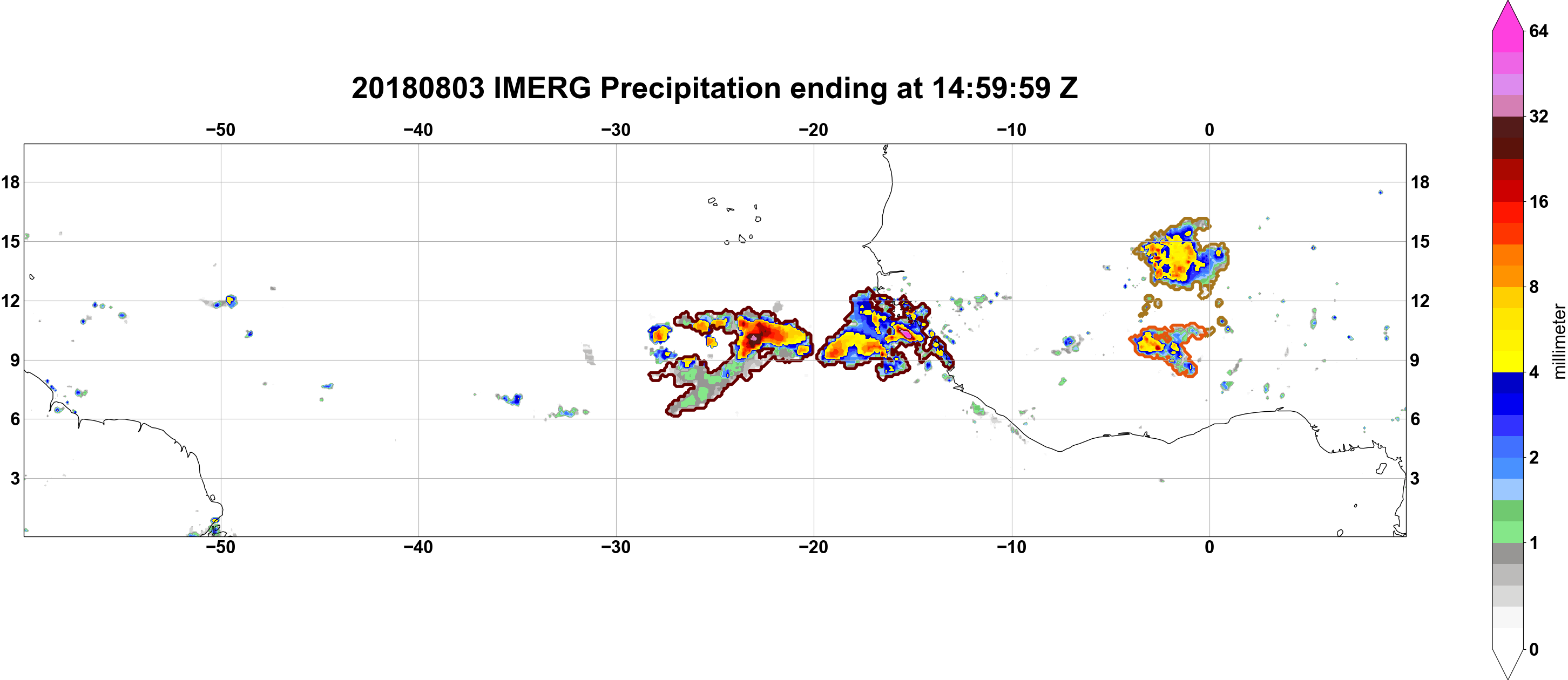Click the right axis latitude label "18"
Viewport: 1568px width, 680px height.
coord(1420,182)
